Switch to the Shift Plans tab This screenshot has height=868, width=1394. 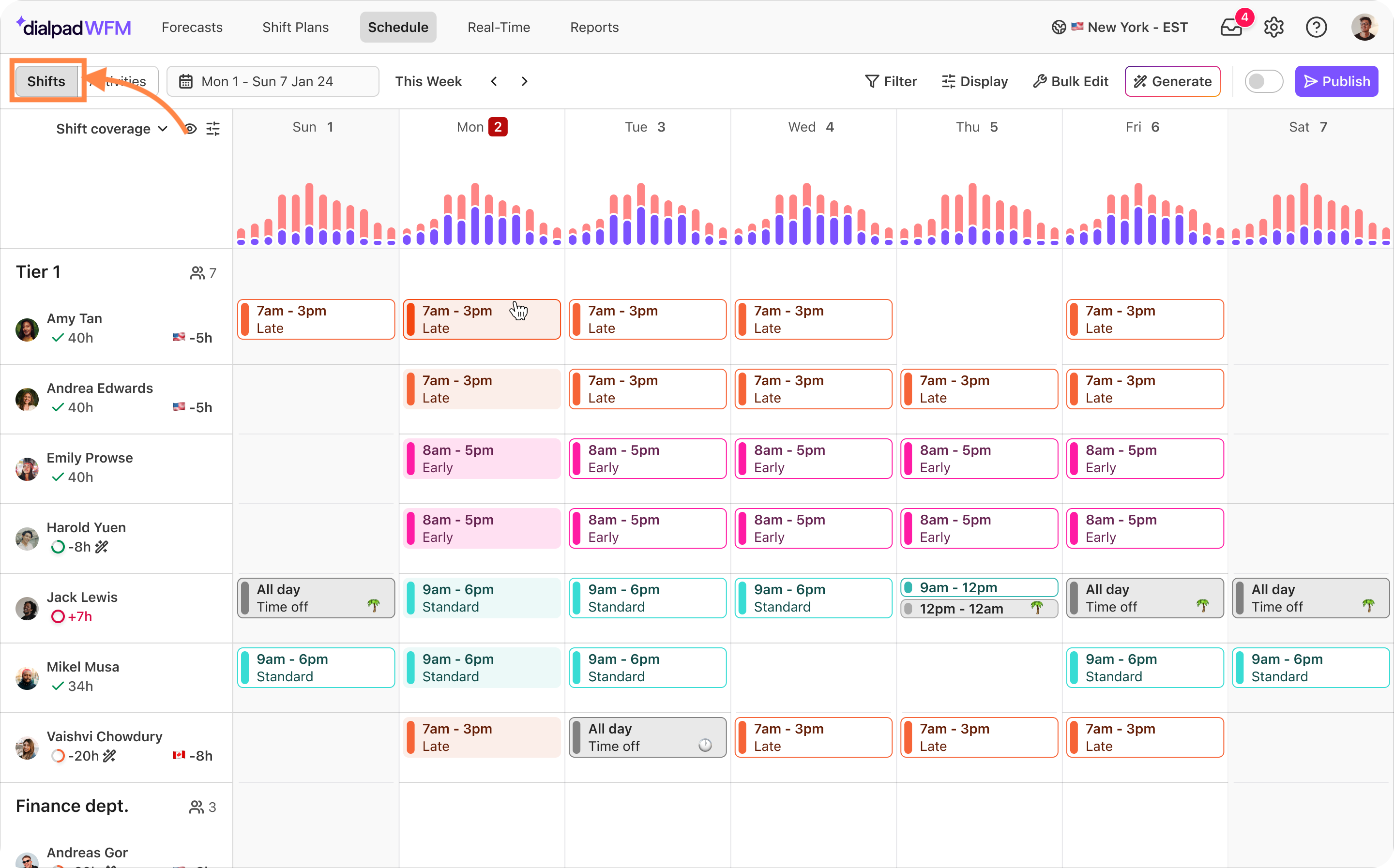[296, 27]
